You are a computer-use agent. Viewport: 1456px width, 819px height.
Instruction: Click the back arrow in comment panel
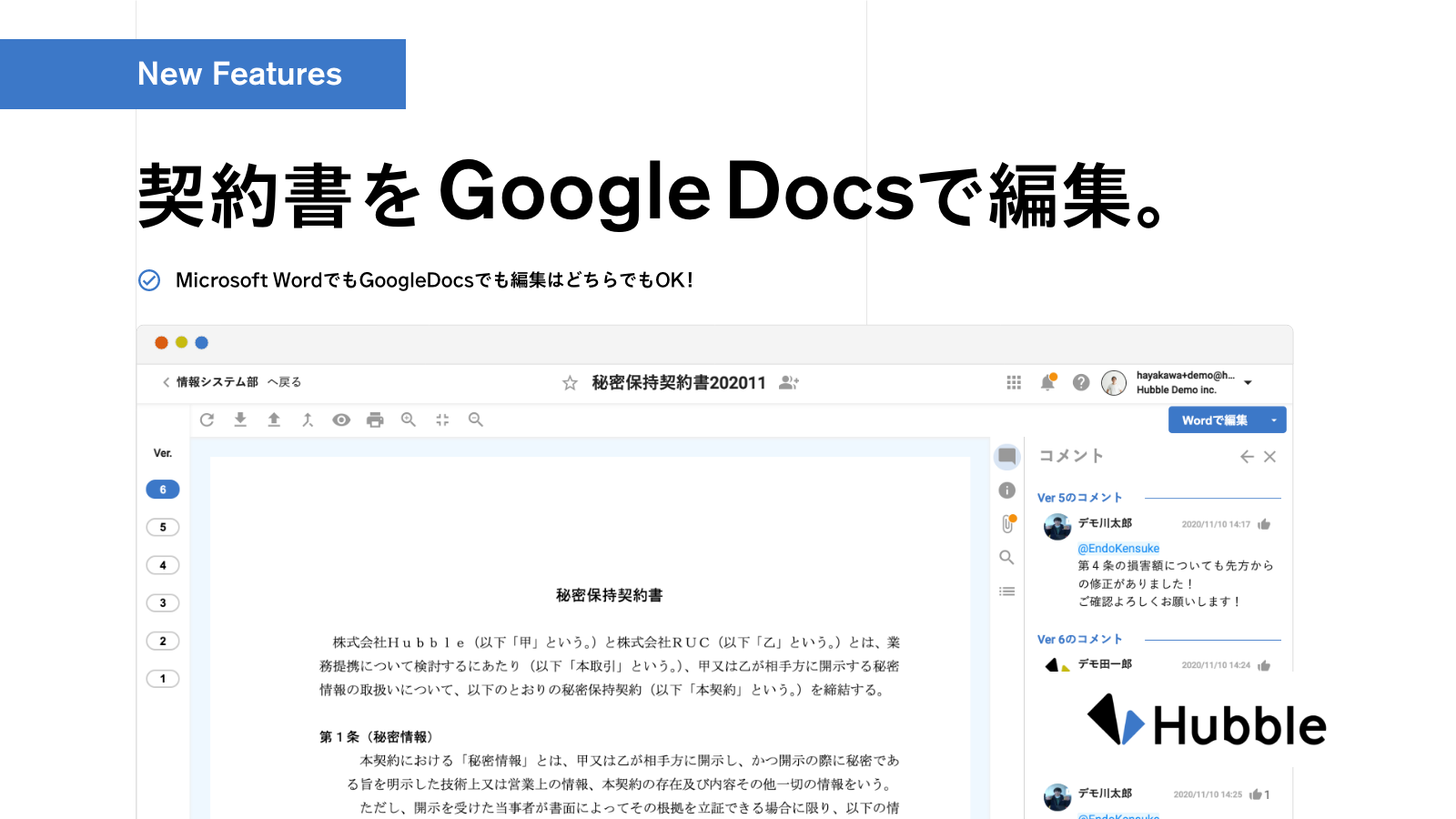click(1247, 457)
